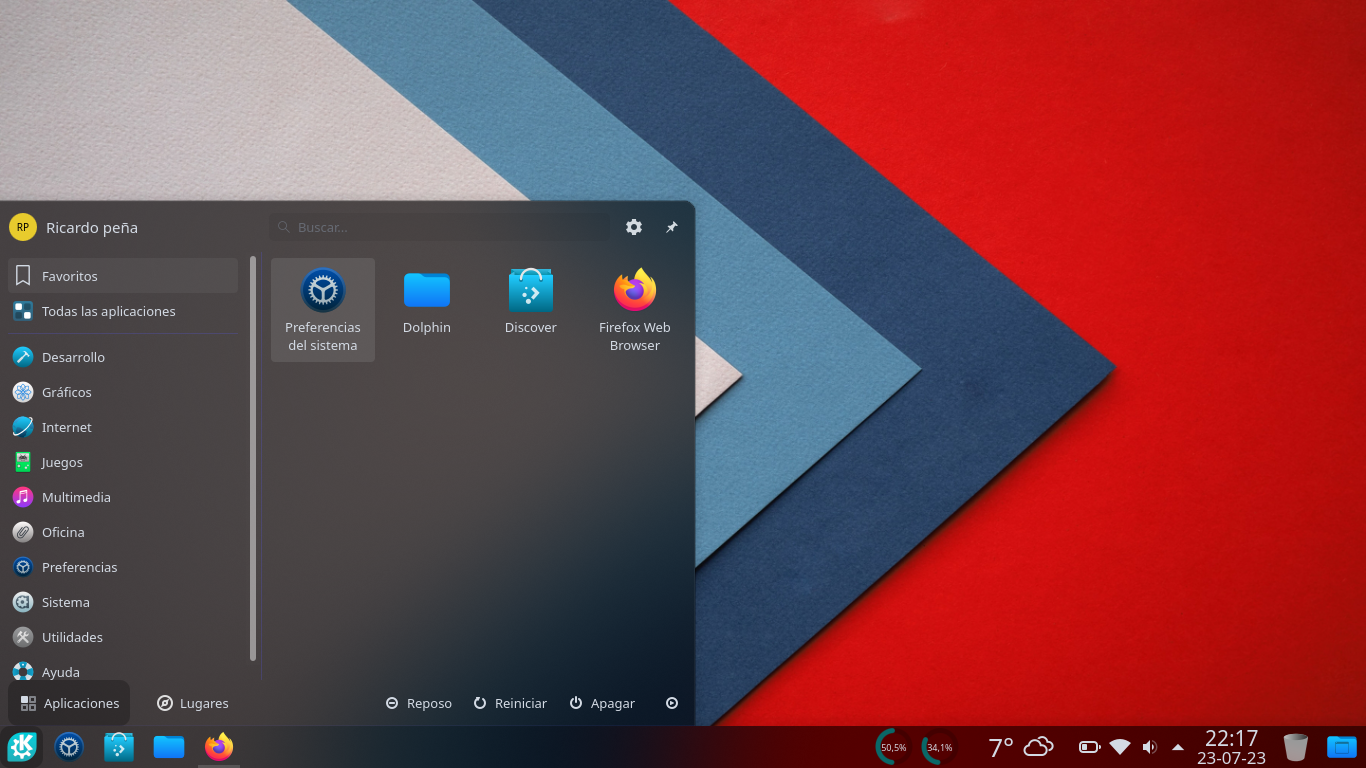Click the launcher configuration gear icon

pyautogui.click(x=634, y=227)
